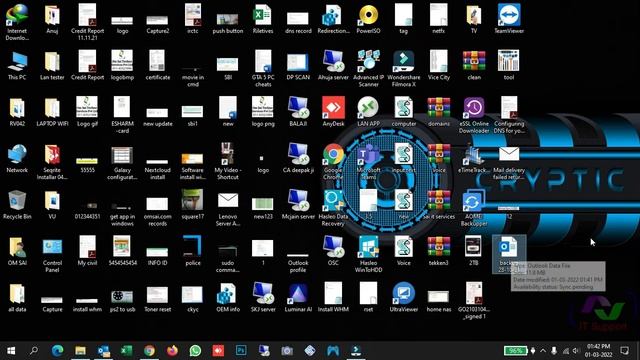Launch Microsoft Edge from taskbar
This screenshot has width=640, height=360.
click(58, 350)
